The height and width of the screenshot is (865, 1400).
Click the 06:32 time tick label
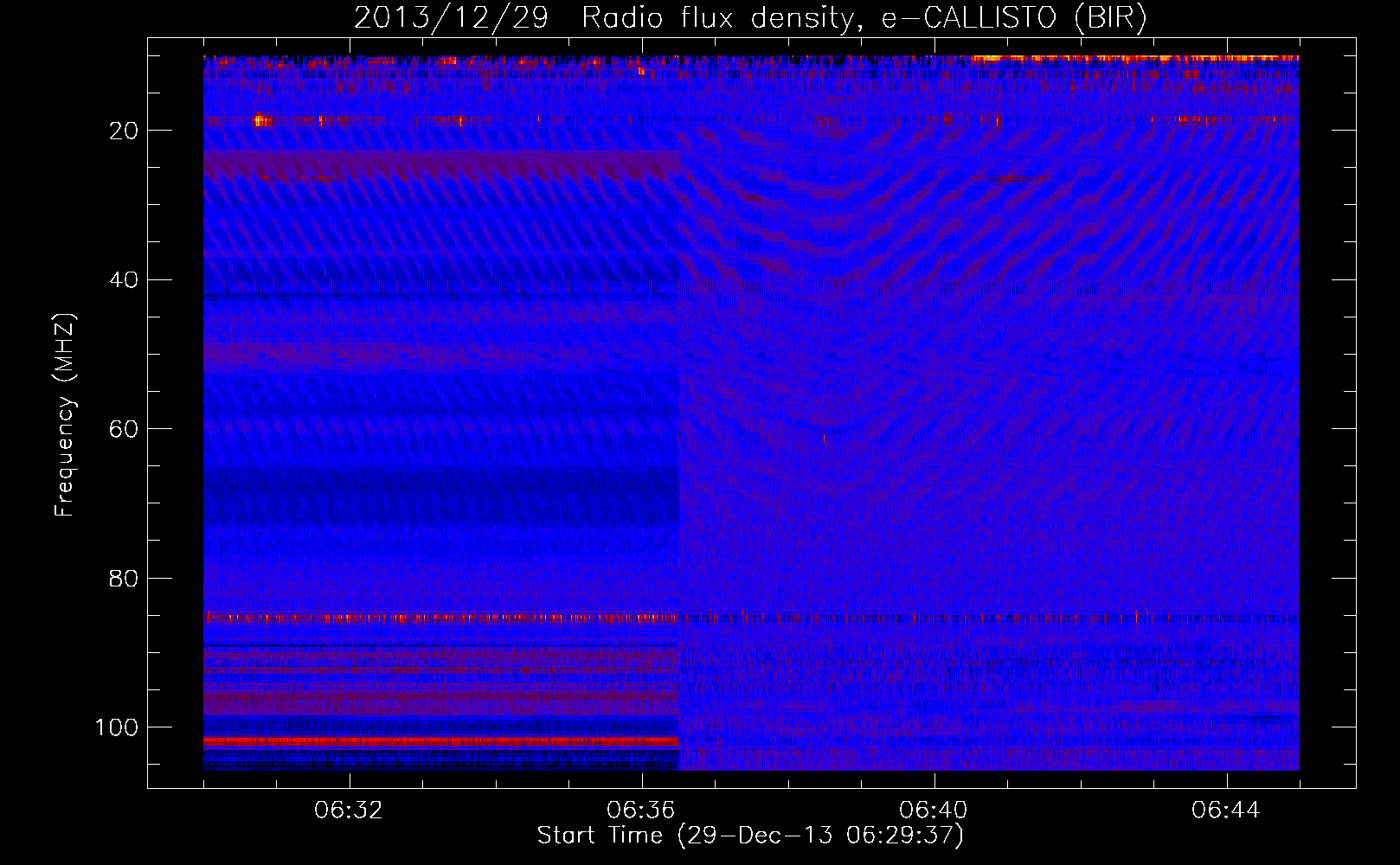click(x=350, y=811)
